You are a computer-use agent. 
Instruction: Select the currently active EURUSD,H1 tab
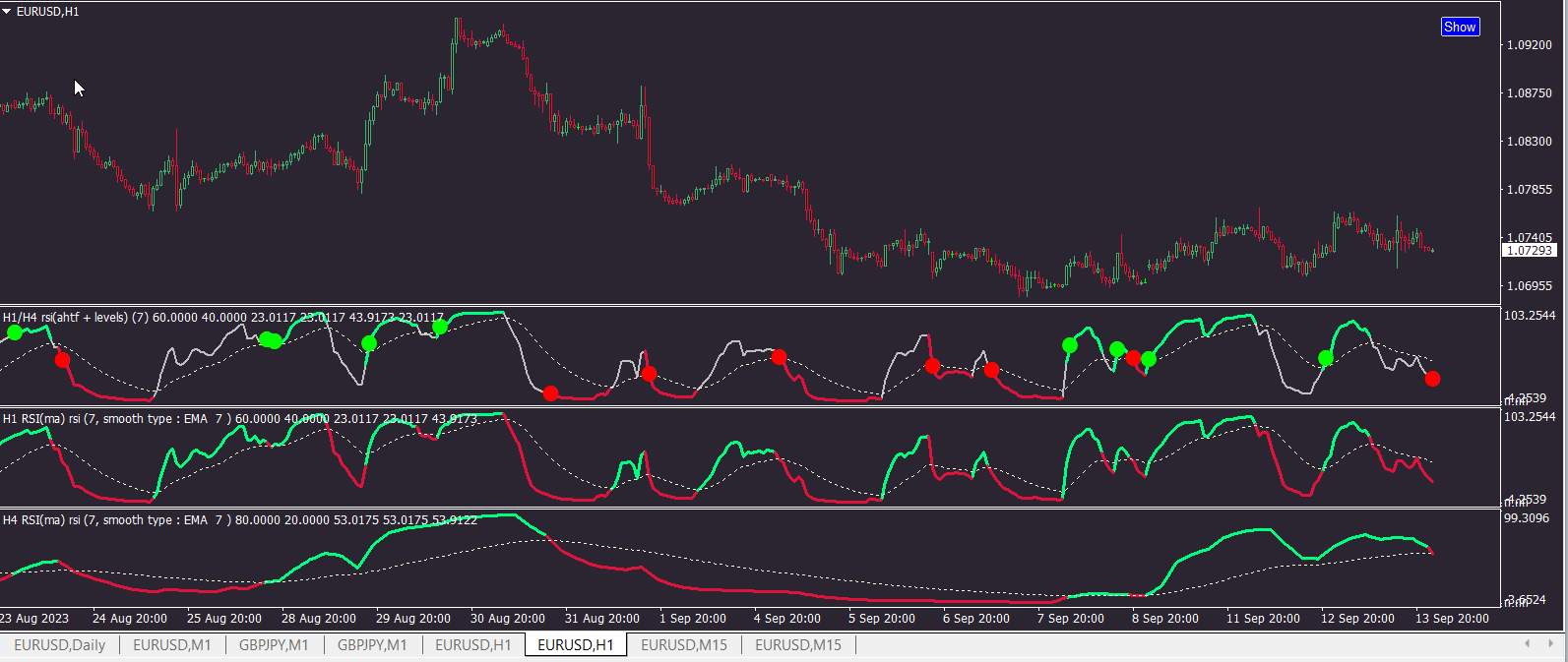575,645
